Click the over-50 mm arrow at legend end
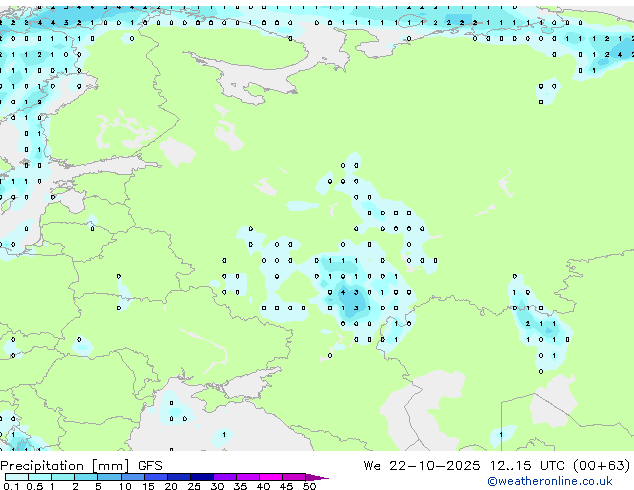The width and height of the screenshot is (634, 490). click(x=317, y=477)
